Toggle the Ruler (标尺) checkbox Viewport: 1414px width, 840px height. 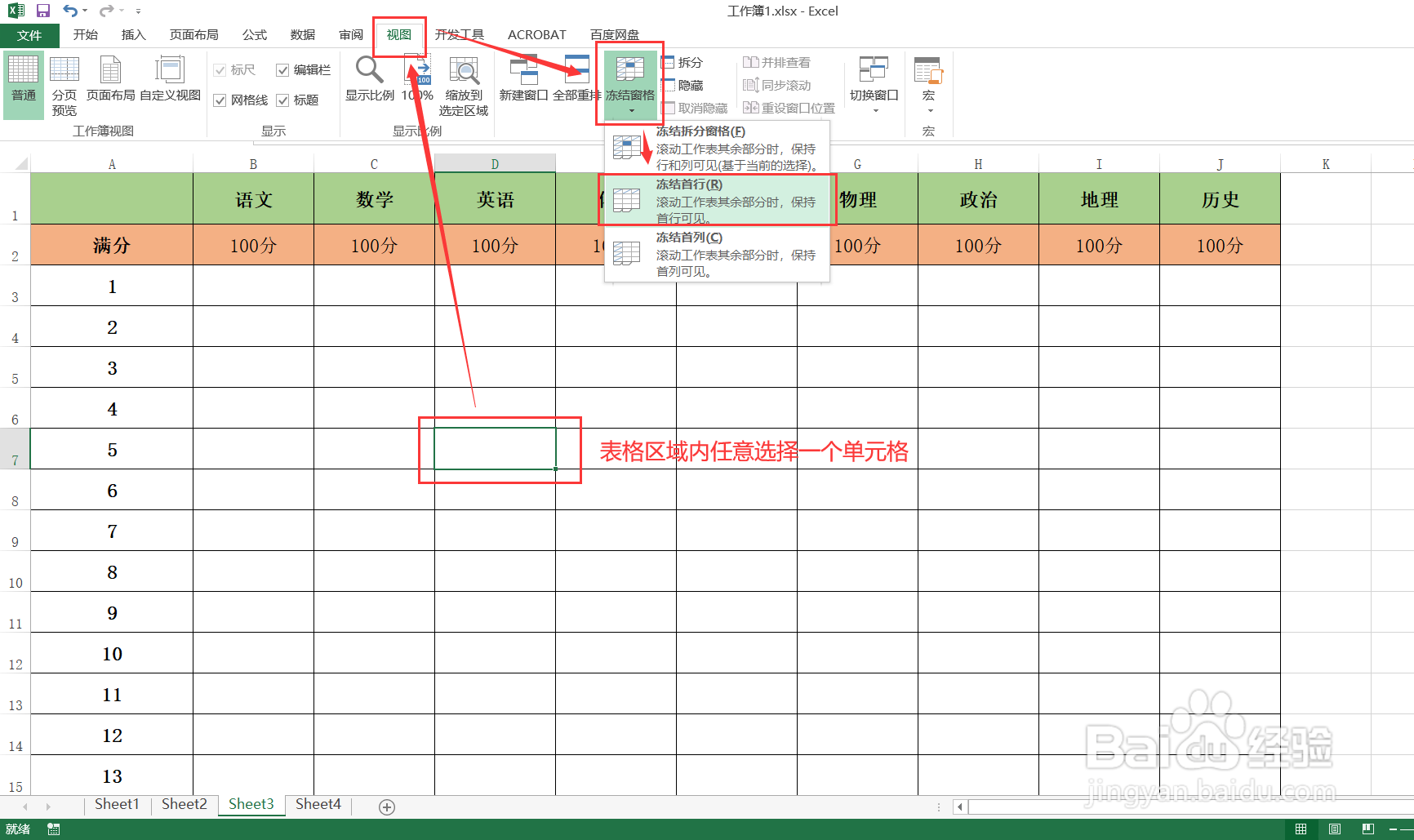220,70
